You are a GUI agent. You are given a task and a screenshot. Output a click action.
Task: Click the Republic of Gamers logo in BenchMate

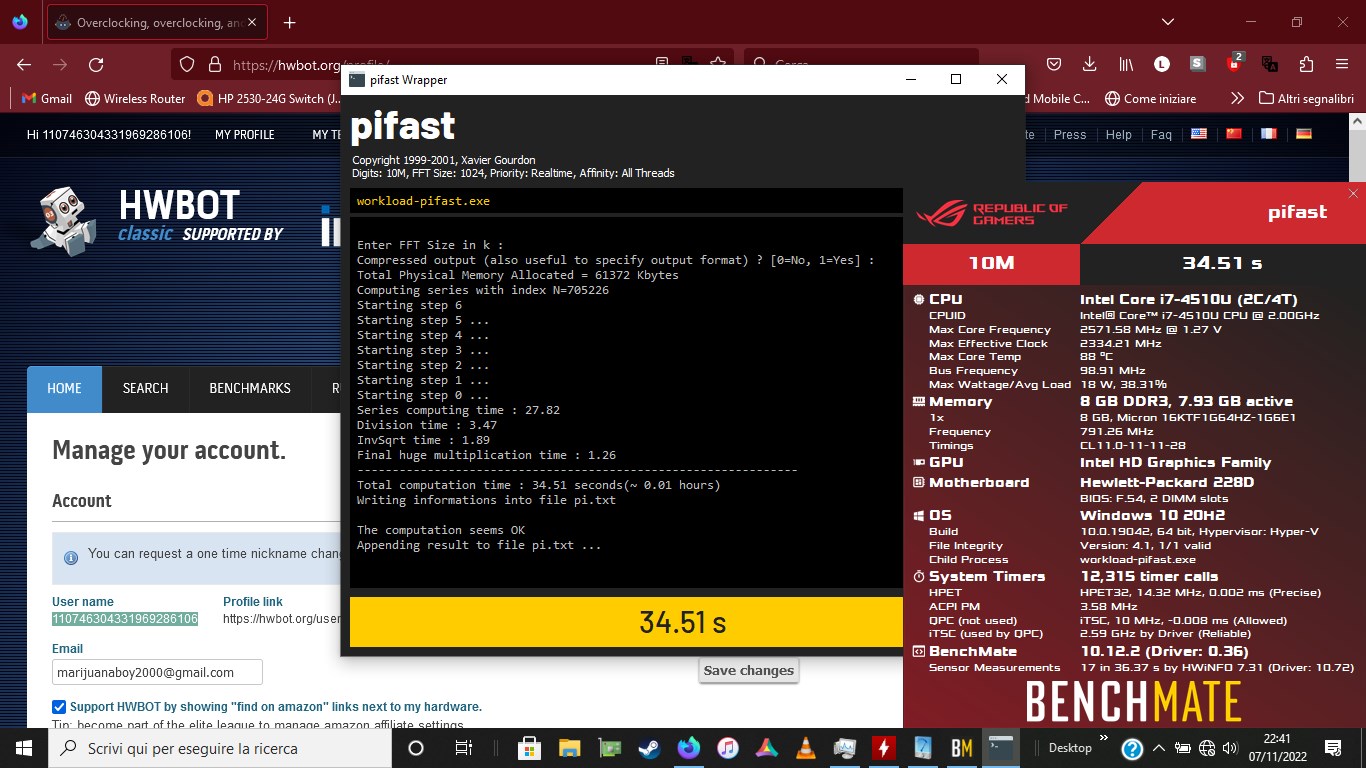[992, 213]
